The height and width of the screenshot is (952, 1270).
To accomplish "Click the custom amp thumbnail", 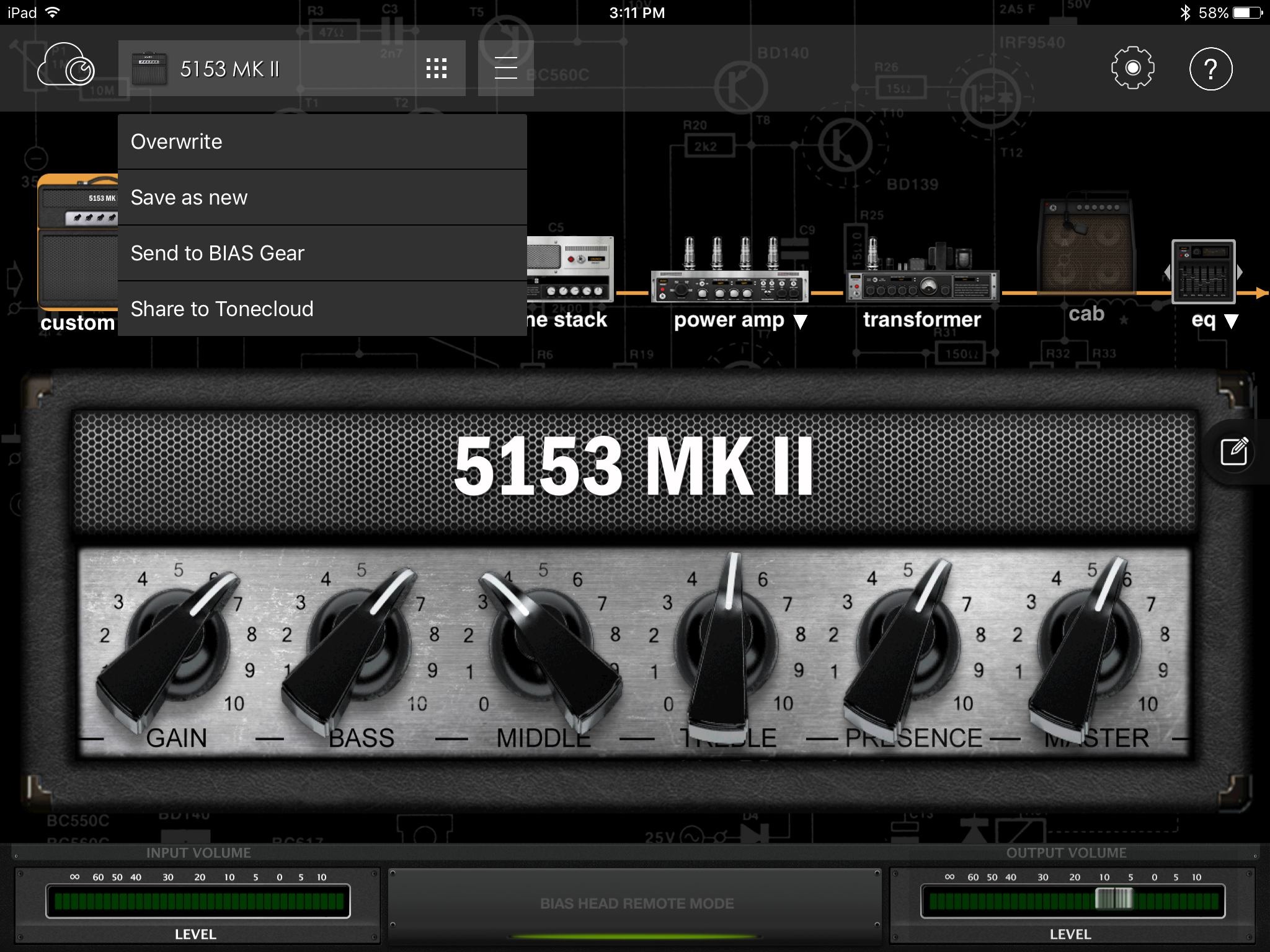I will [78, 242].
